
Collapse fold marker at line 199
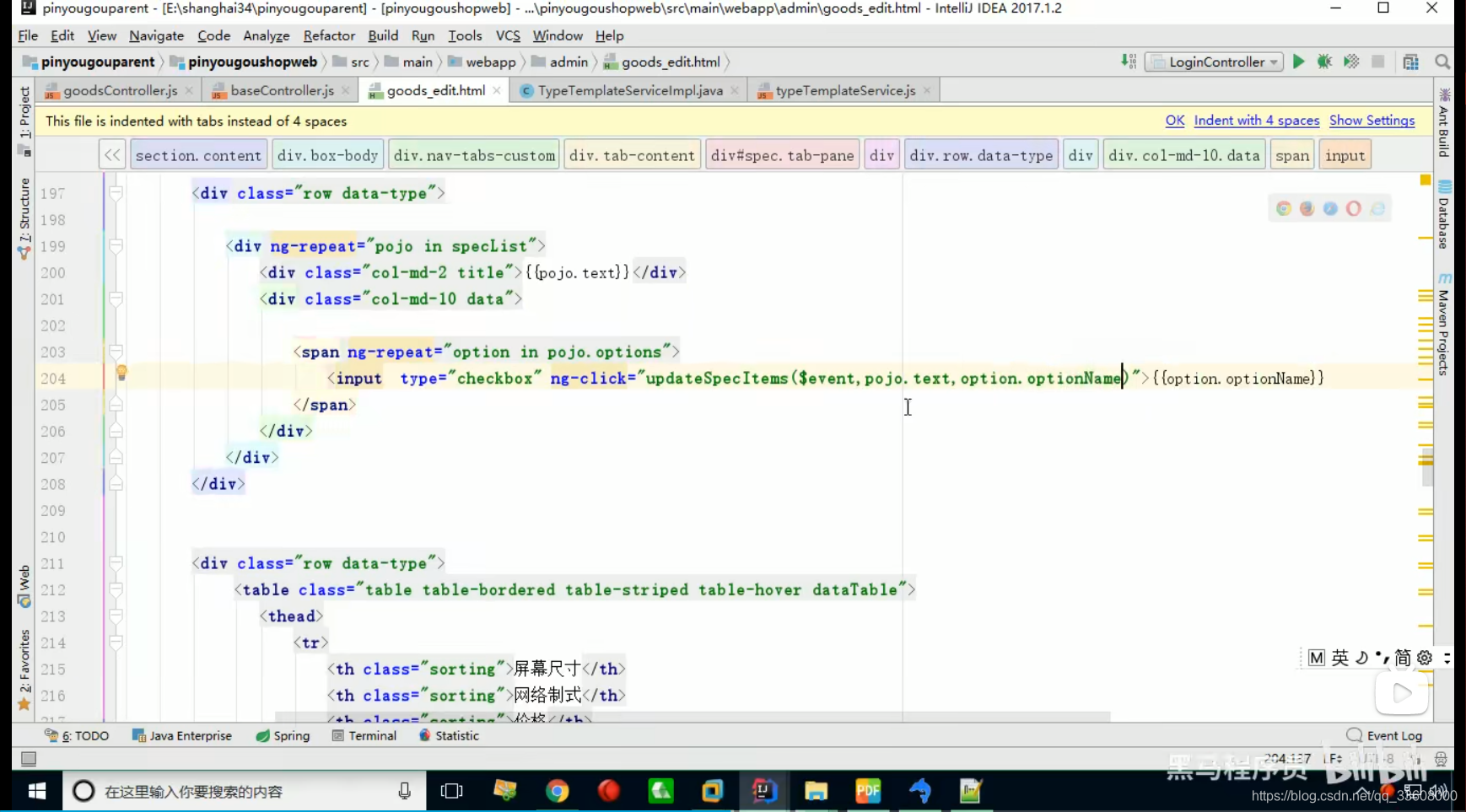(116, 246)
